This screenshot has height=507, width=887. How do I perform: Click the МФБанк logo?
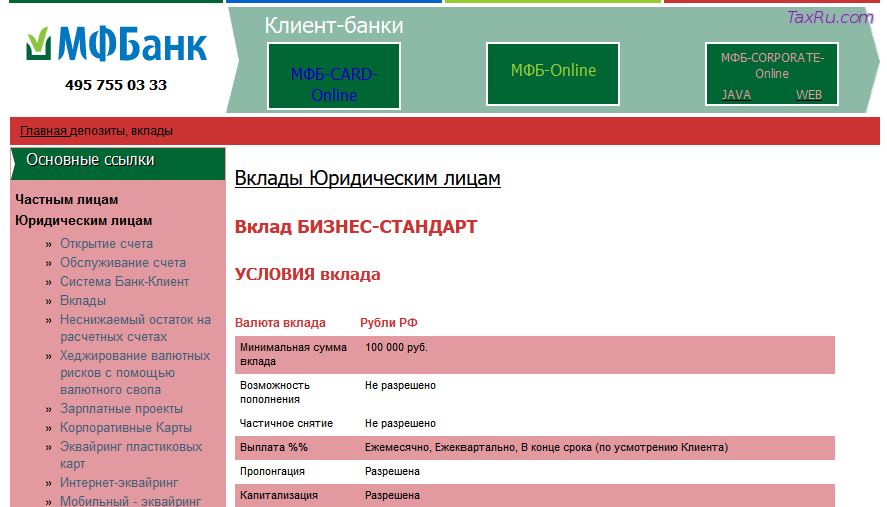point(116,44)
